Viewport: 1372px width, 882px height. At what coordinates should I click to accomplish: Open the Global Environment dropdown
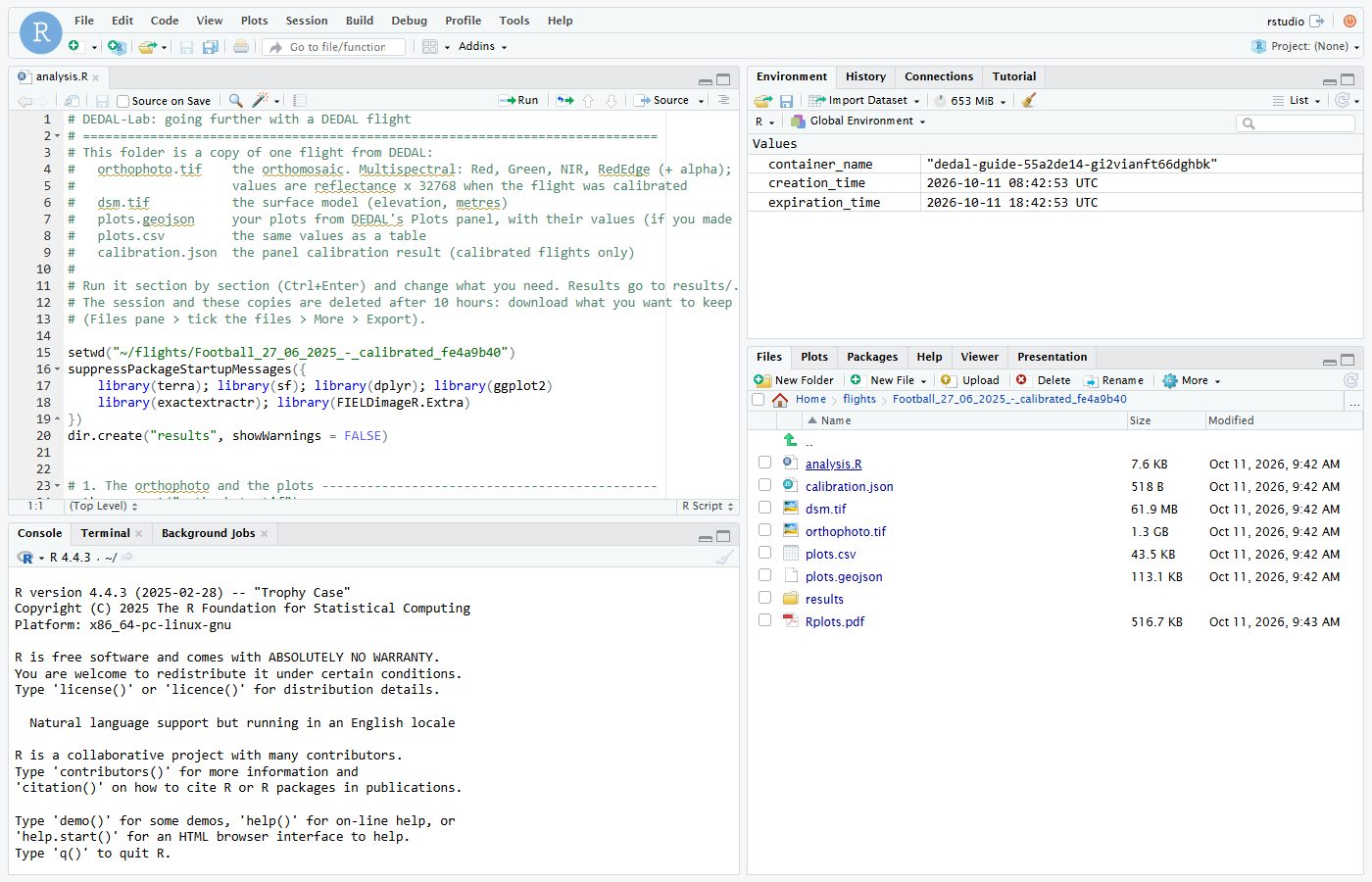coord(858,122)
